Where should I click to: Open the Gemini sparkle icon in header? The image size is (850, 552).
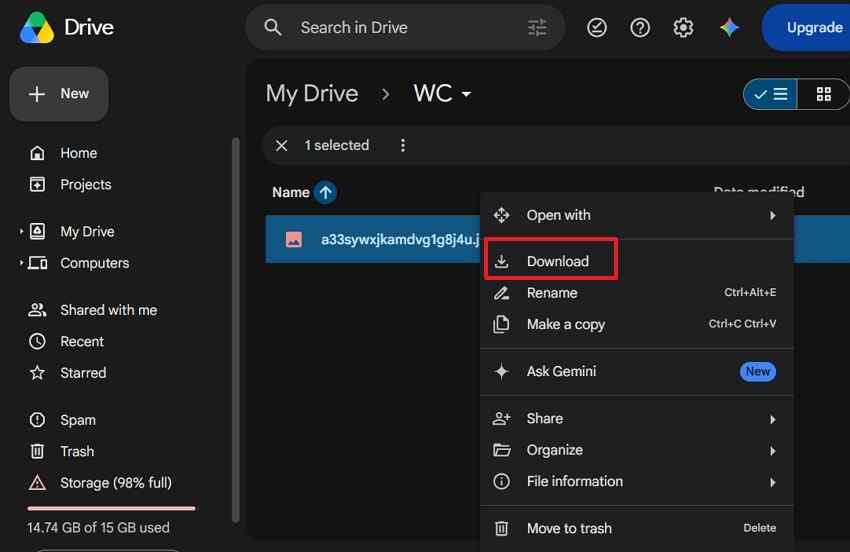coord(729,27)
